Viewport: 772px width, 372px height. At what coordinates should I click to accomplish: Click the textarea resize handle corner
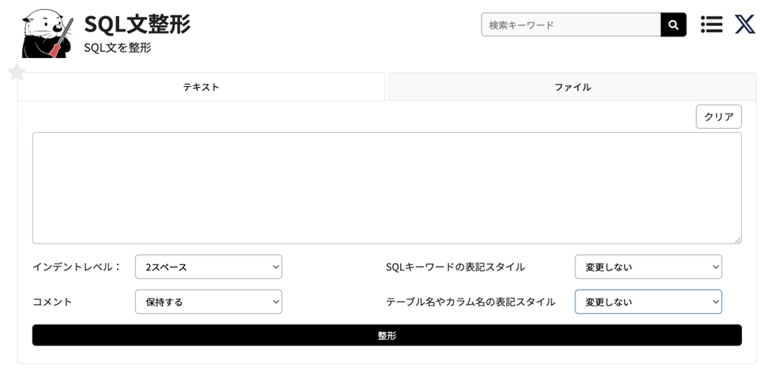(738, 240)
